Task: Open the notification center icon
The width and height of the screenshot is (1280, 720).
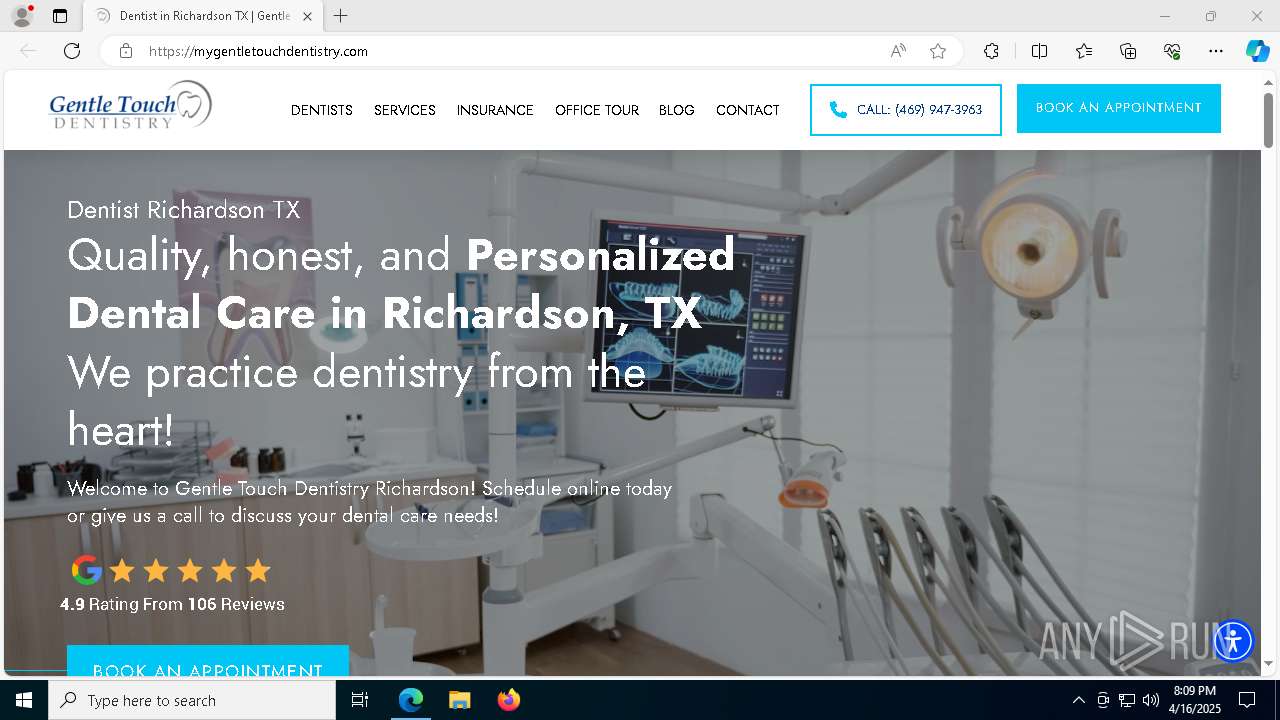Action: (1247, 700)
